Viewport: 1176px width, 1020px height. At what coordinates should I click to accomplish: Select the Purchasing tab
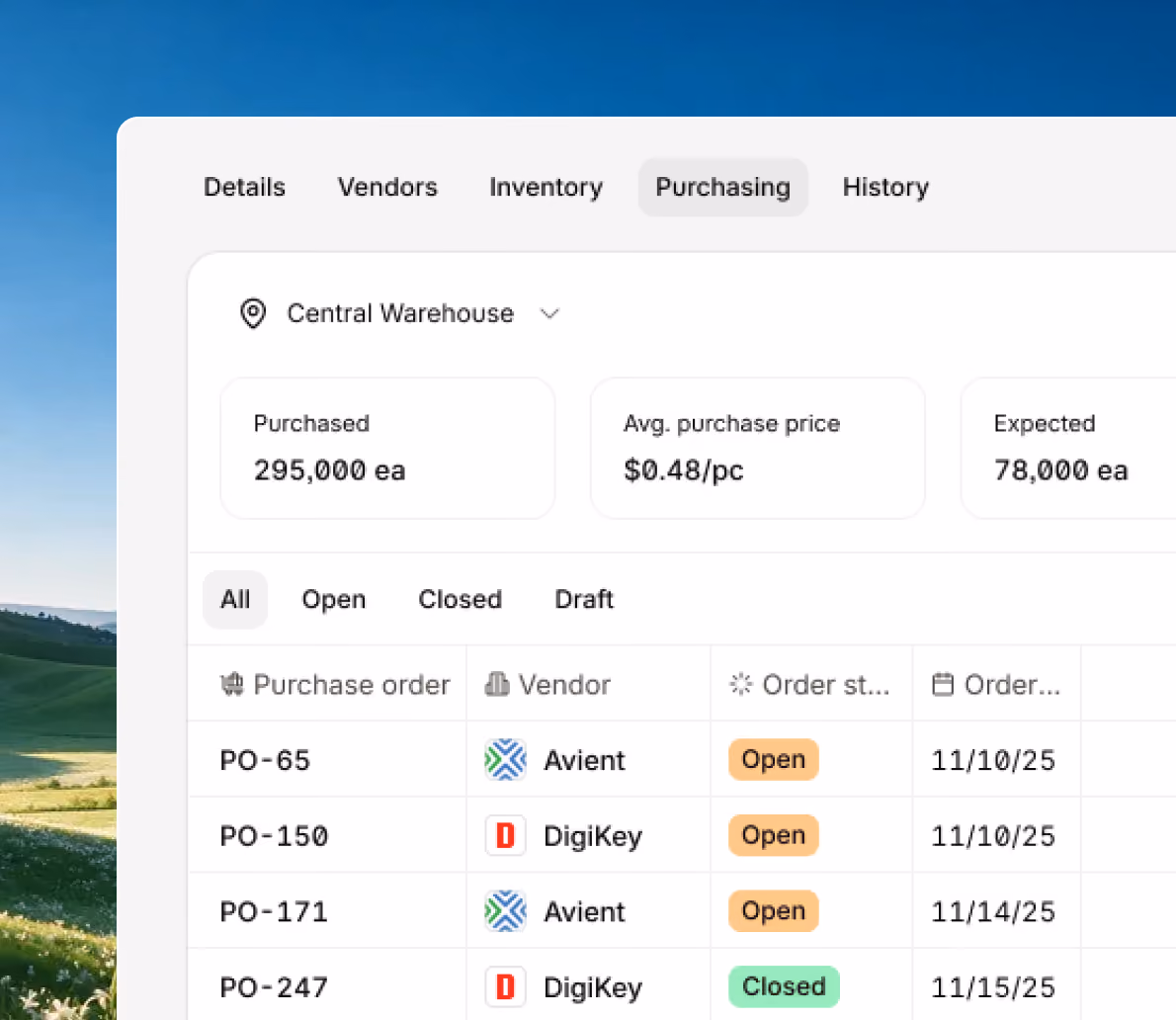(723, 187)
